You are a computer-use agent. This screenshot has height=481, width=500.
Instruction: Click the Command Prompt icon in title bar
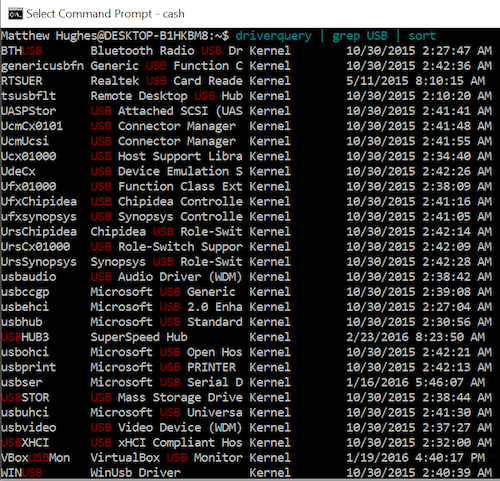(15, 14)
